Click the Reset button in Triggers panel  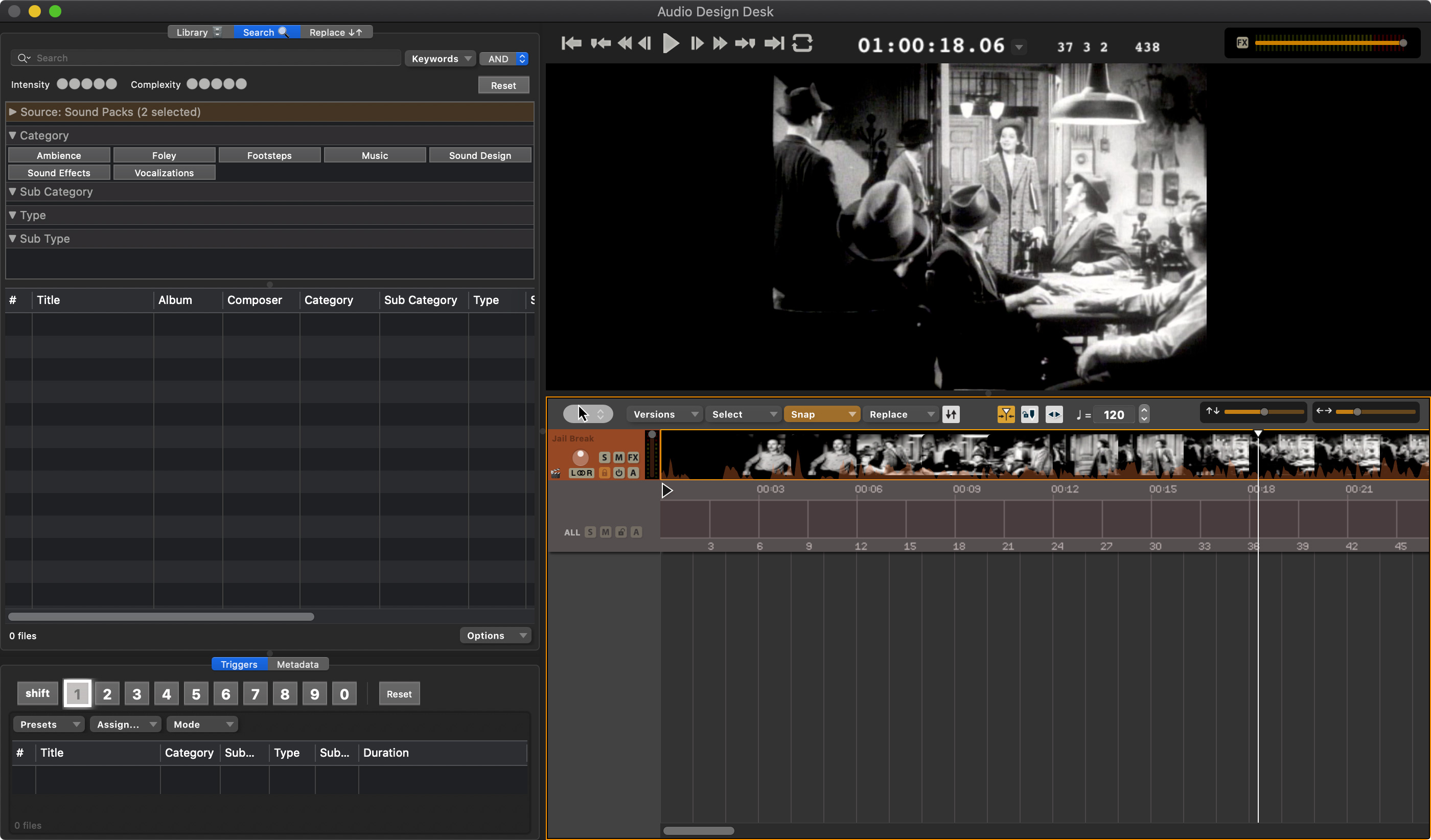tap(399, 693)
